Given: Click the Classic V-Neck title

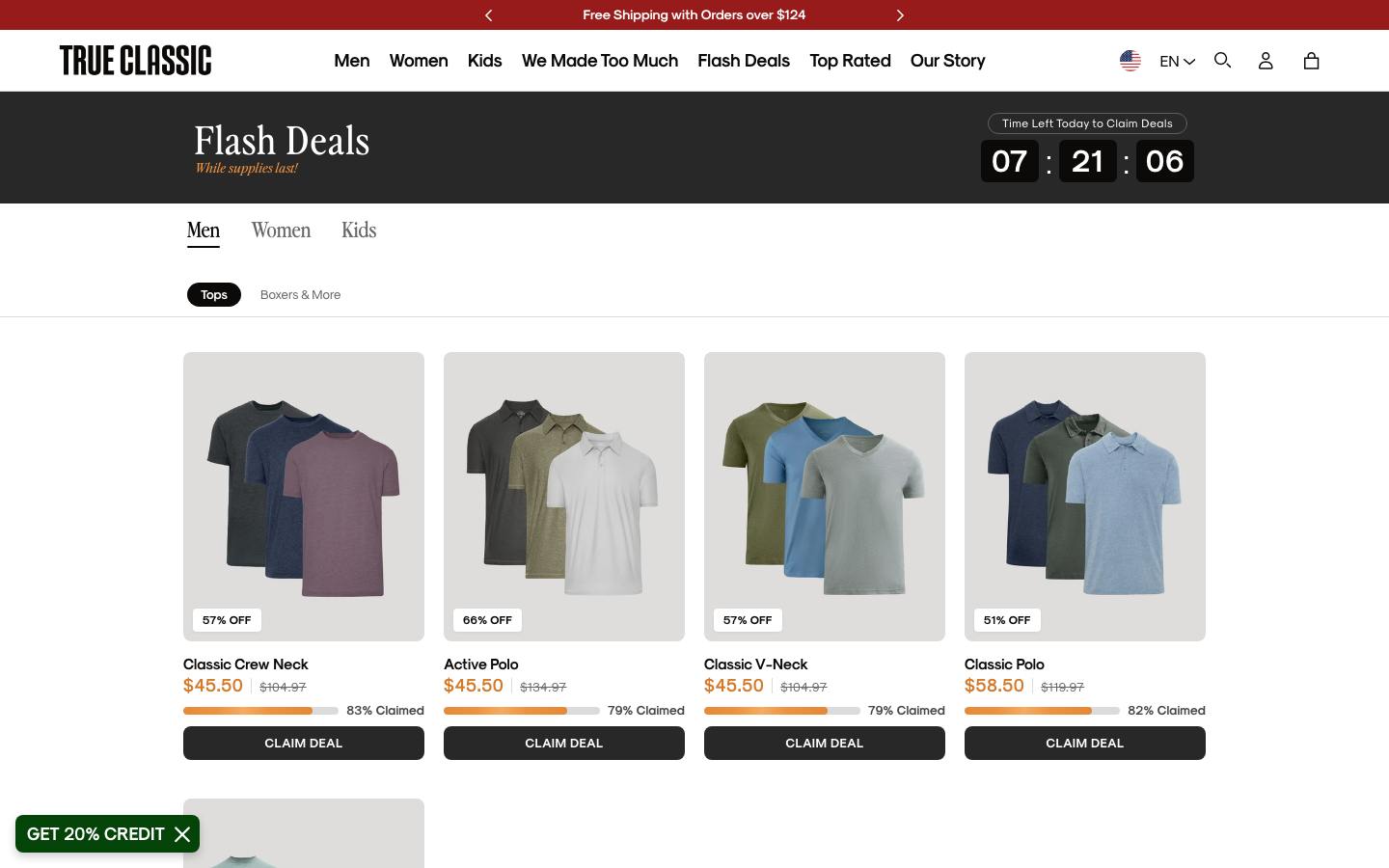Looking at the screenshot, I should [x=756, y=665].
